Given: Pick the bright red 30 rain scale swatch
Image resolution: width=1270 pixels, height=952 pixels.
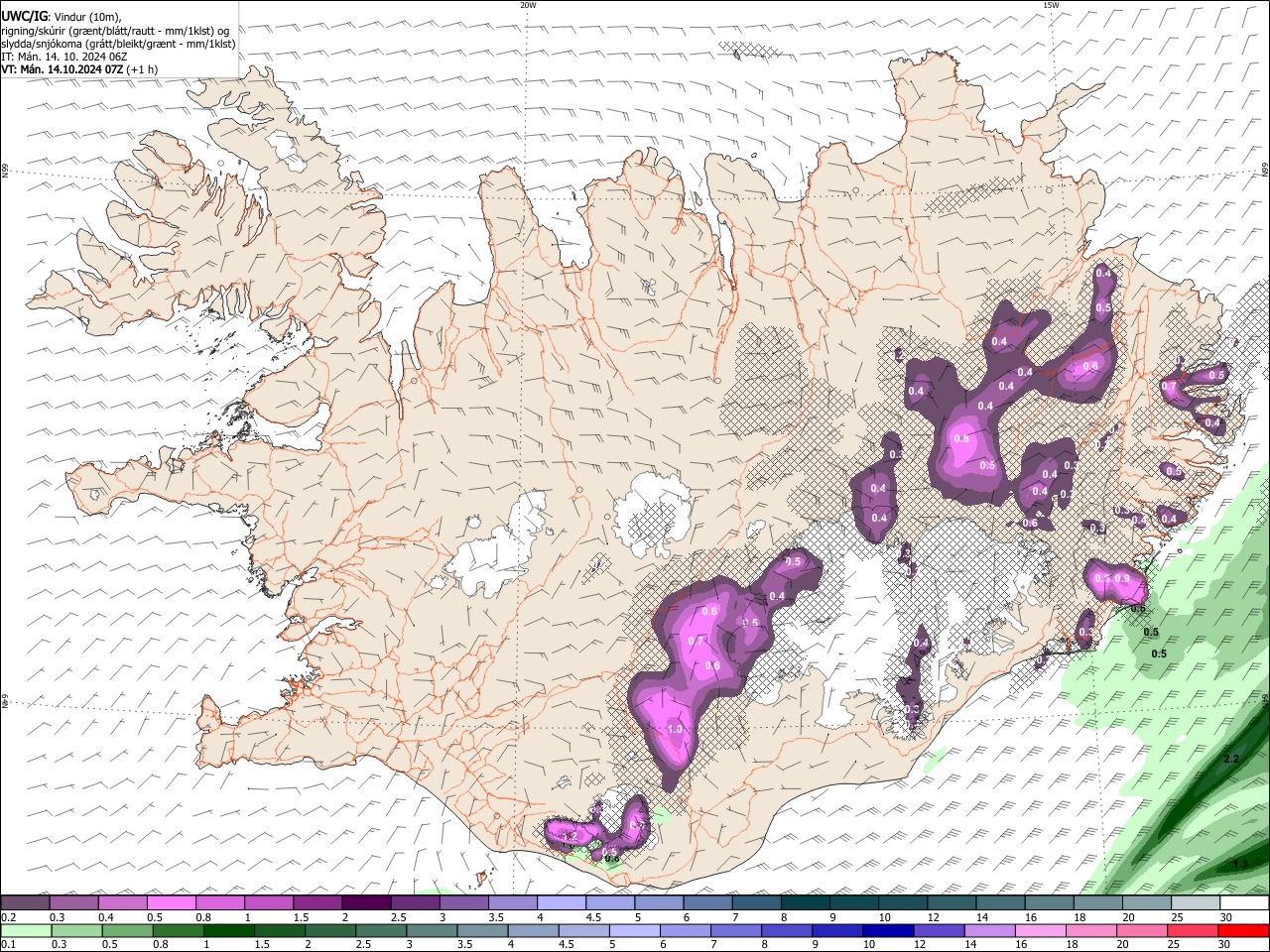Looking at the screenshot, I should point(1242,930).
